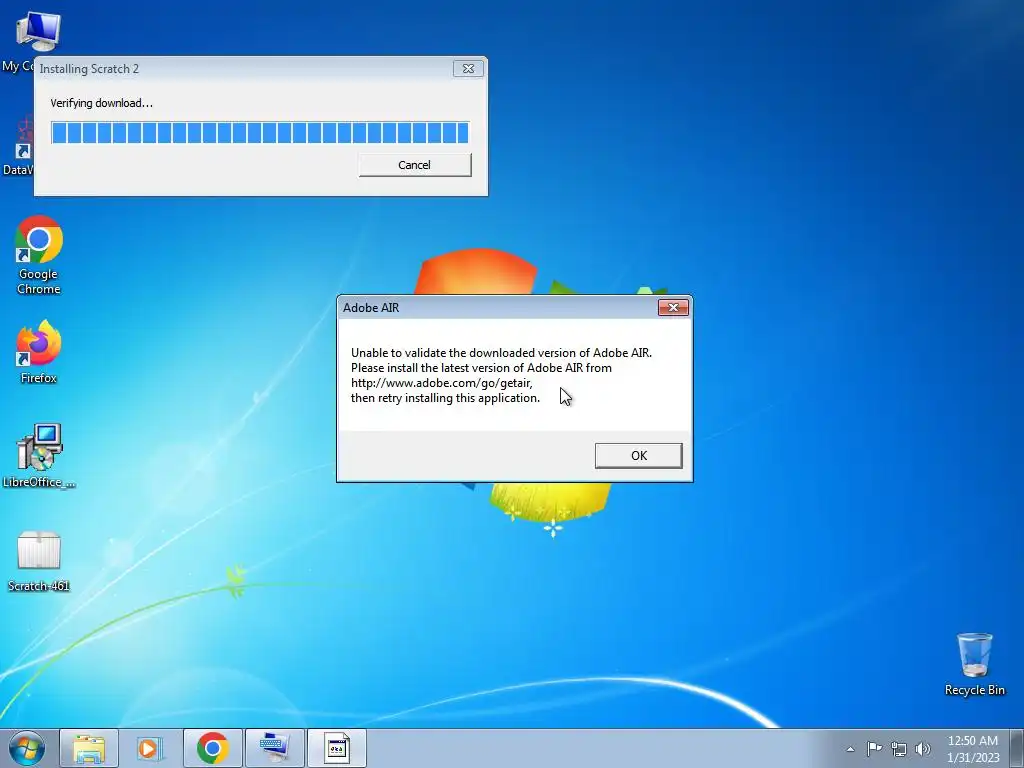Click the Show desktop strip
1024x768 pixels.
[x=1017, y=748]
